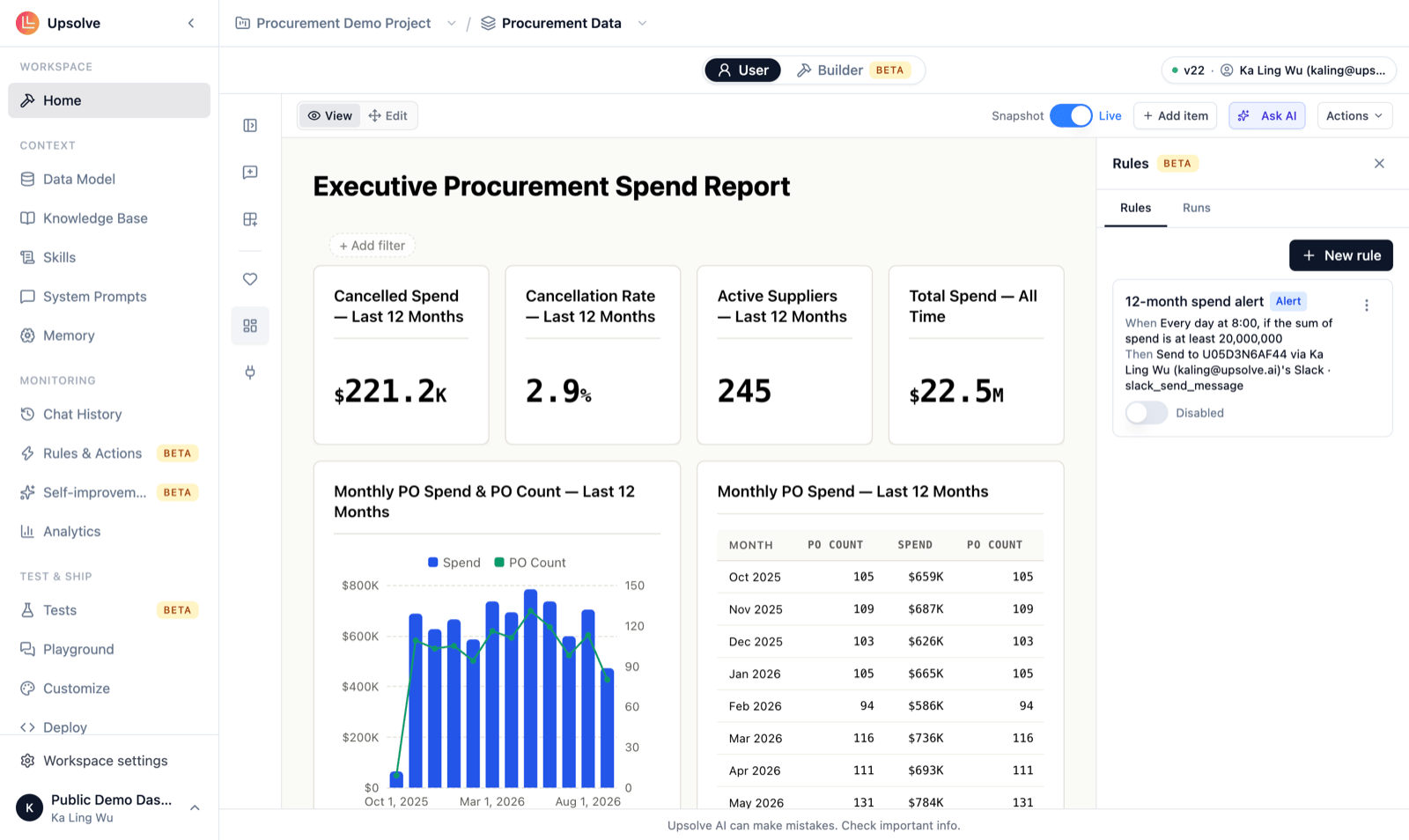Click the plug integrations icon
The height and width of the screenshot is (840, 1409).
point(250,372)
